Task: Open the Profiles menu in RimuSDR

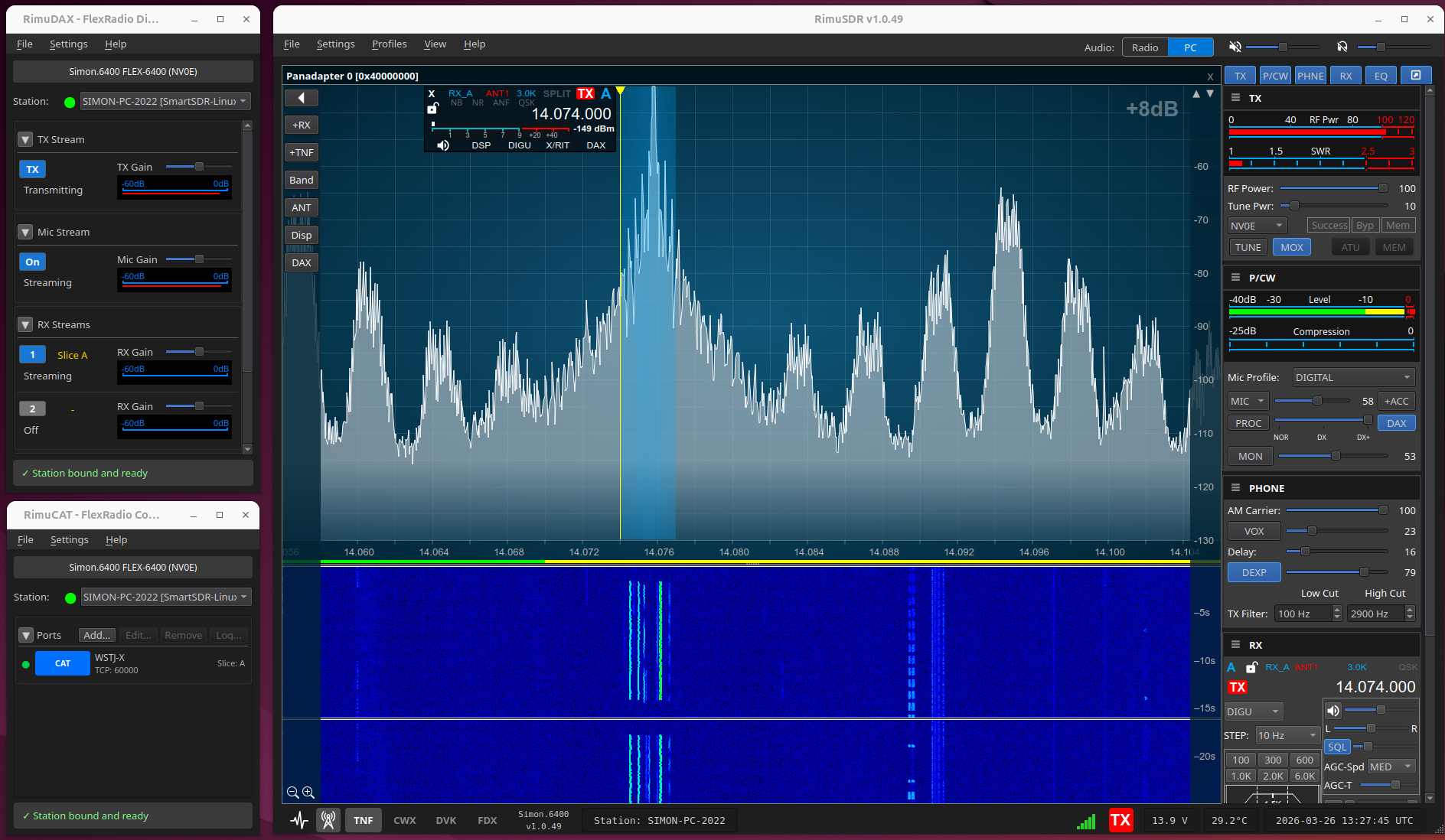Action: pos(390,44)
